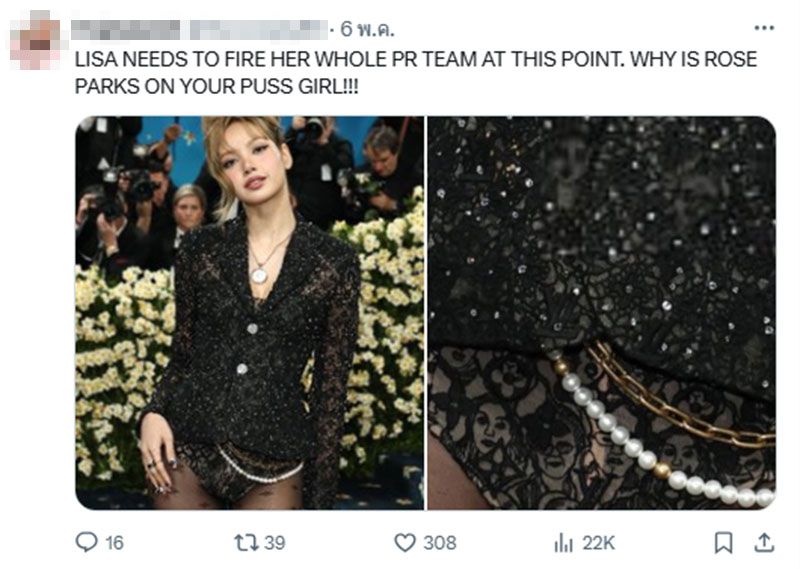This screenshot has width=800, height=569.
Task: Open the left red-carpet photo
Action: tap(250, 312)
